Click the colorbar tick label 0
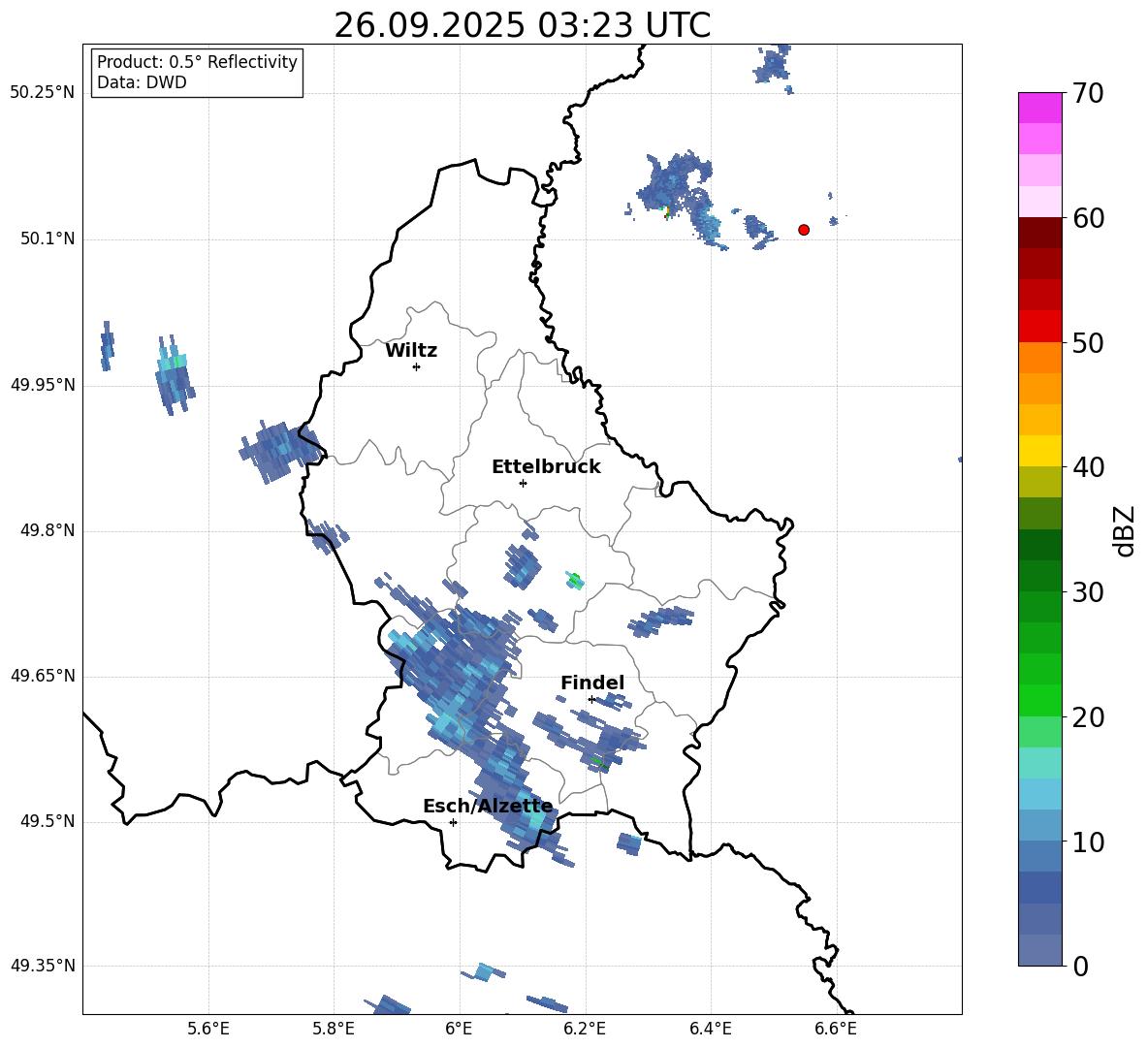 (x=1081, y=966)
